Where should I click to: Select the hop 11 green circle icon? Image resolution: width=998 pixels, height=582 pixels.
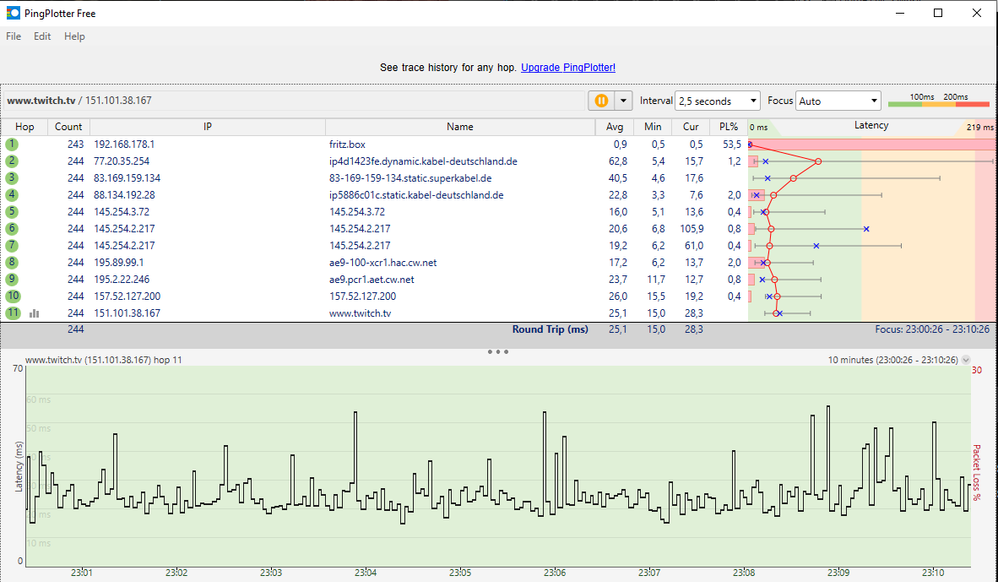click(13, 313)
